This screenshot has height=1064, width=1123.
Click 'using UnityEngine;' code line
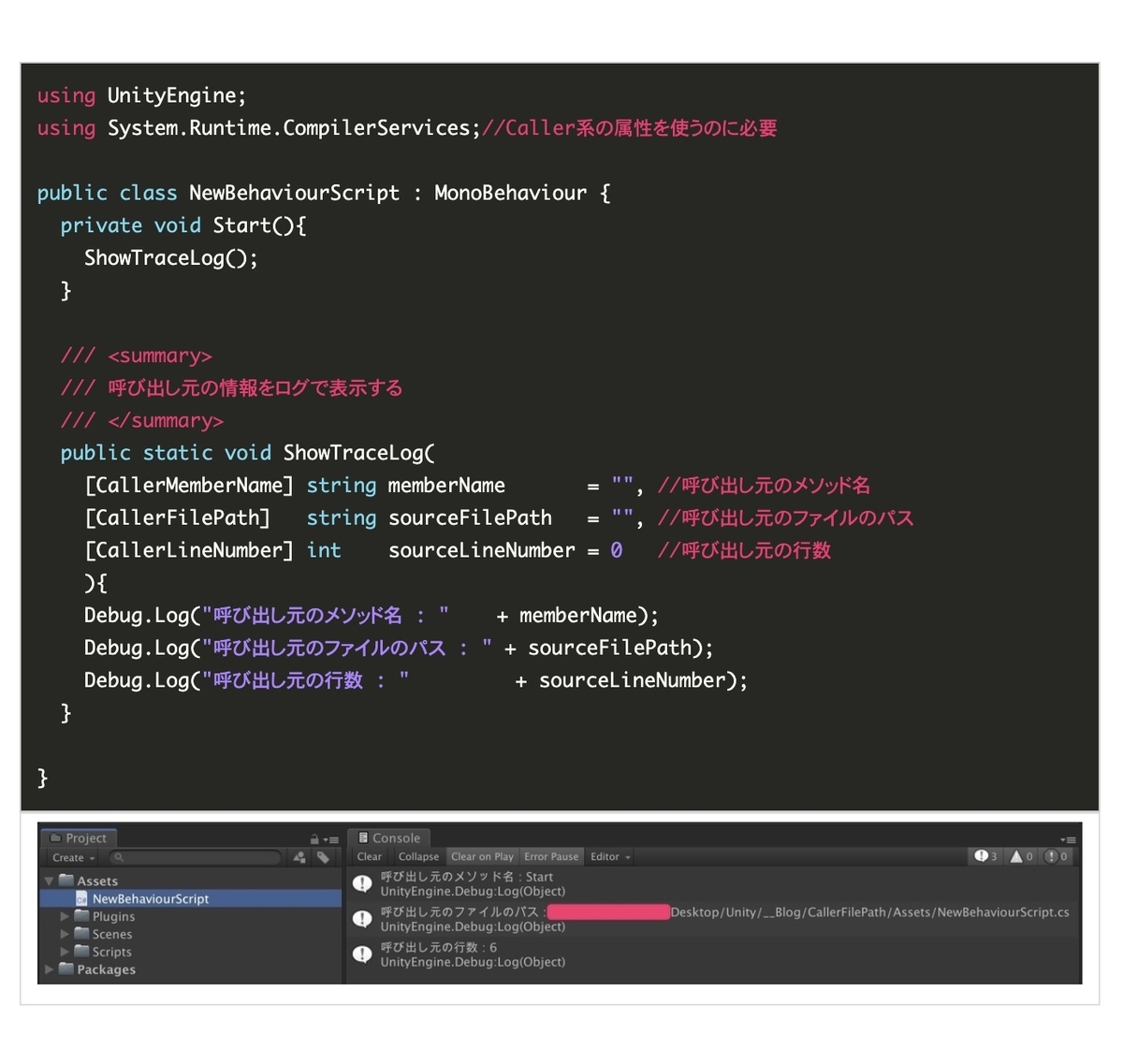coord(141,95)
